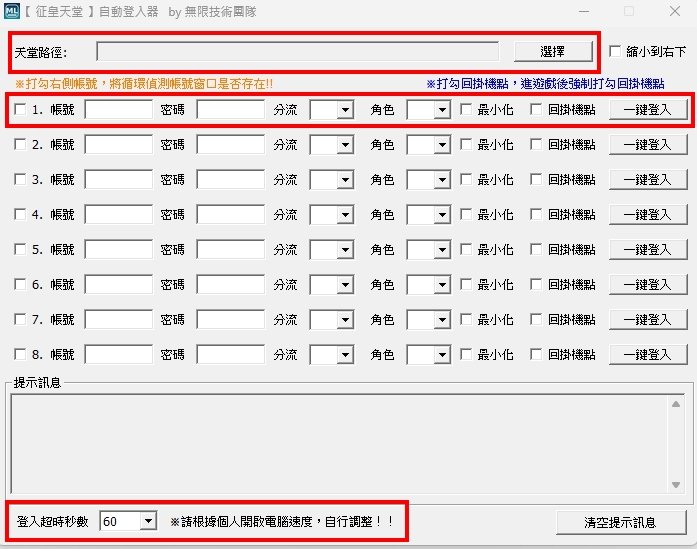Open the 分流 dropdown in row 2
697x549 pixels.
click(345, 145)
